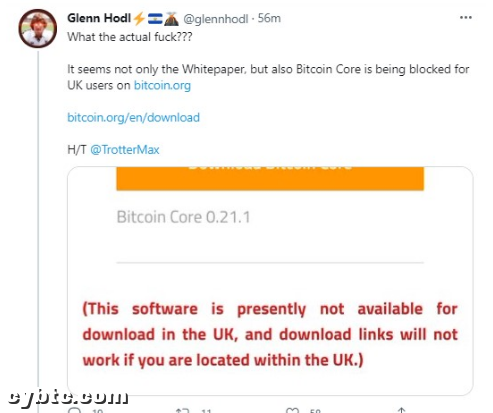Click the retweet arrows icon
The image size is (493, 413).
pos(183,410)
